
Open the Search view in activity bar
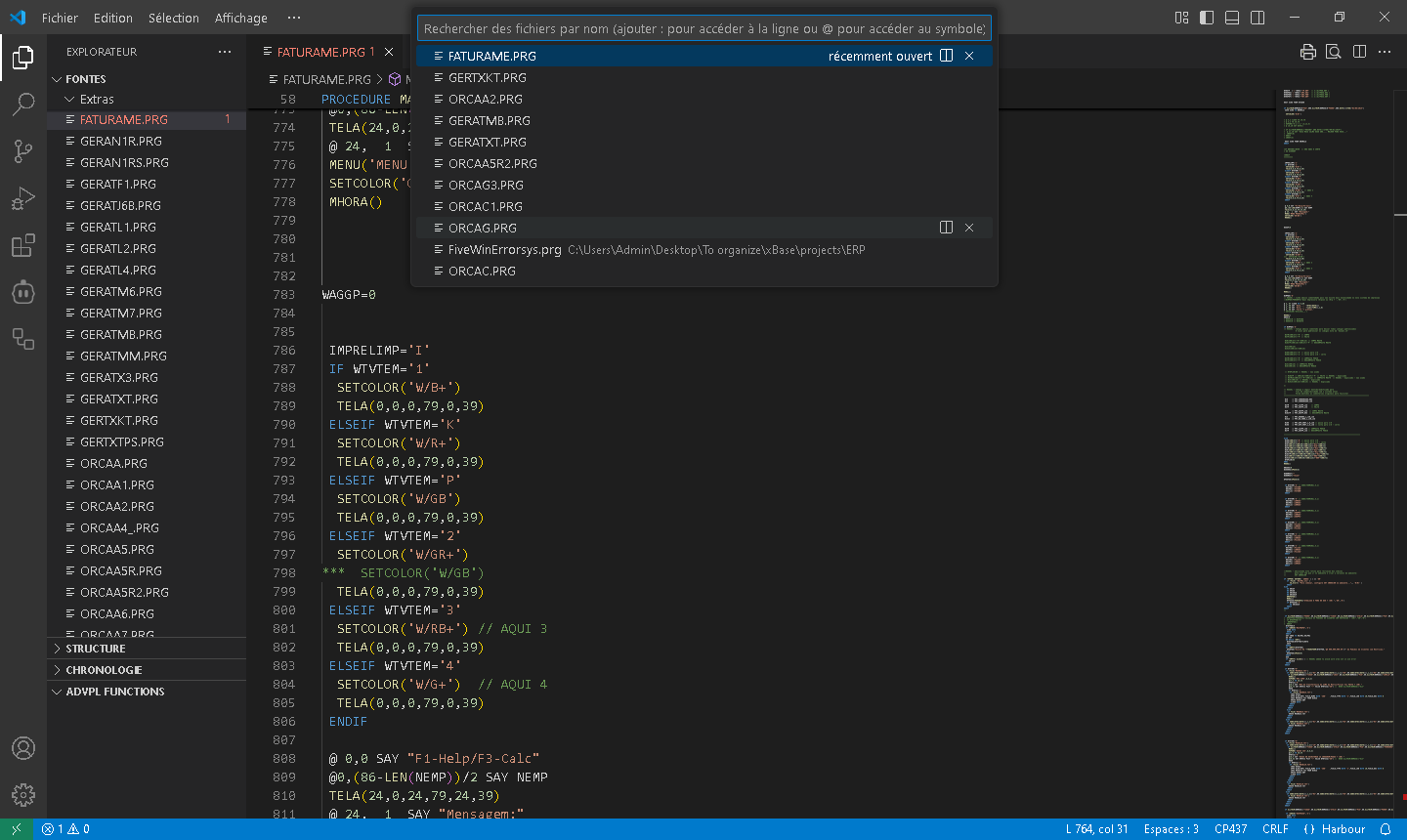tap(23, 104)
